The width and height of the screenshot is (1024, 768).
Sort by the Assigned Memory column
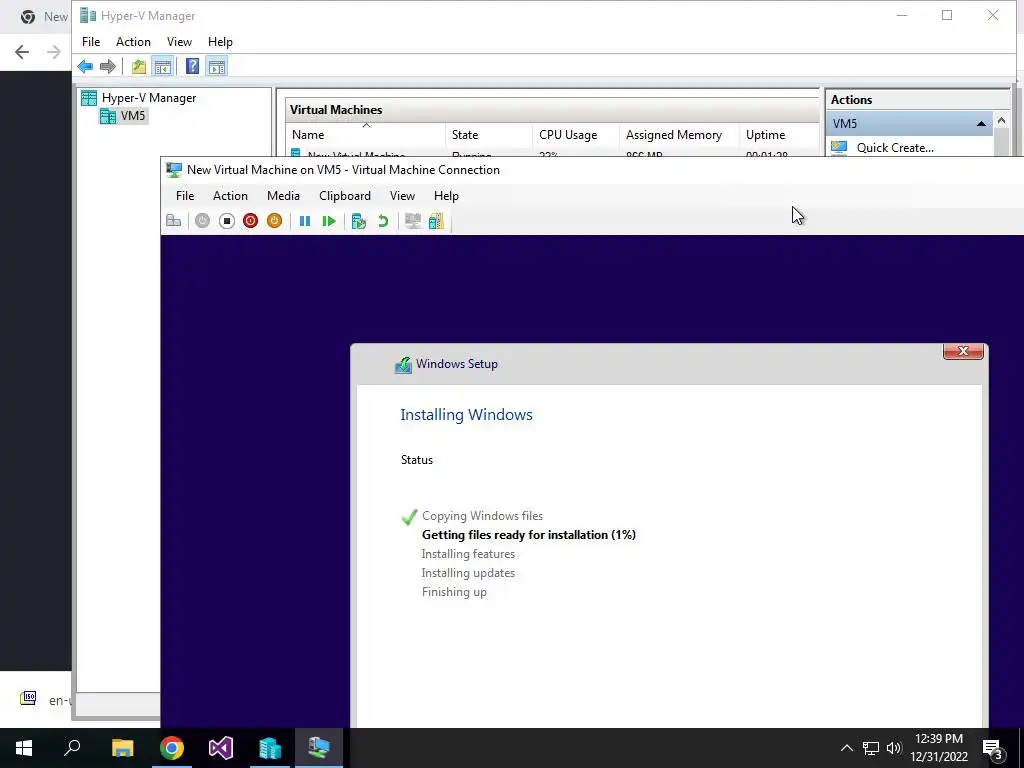pyautogui.click(x=679, y=135)
